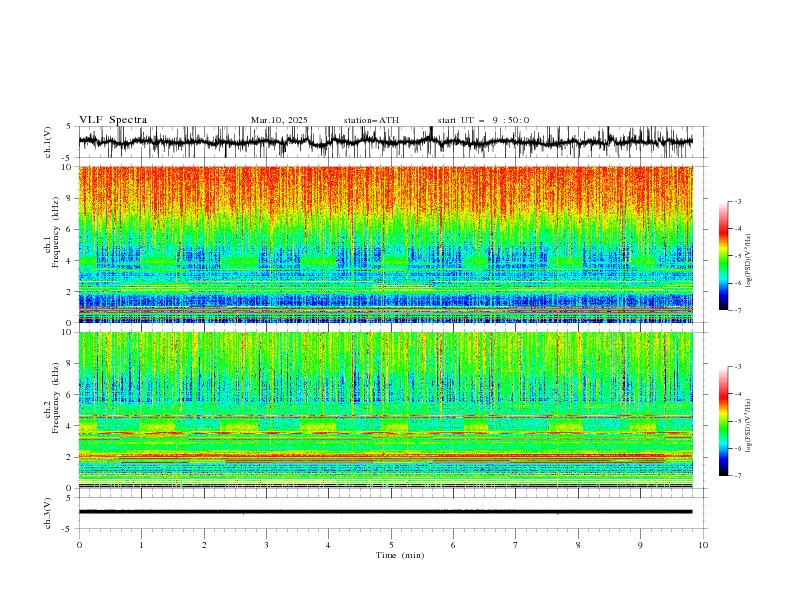Screen dimensions: 792x612
Task: Click the ch.2 frequency axis "6" tick label
Action: [69, 395]
